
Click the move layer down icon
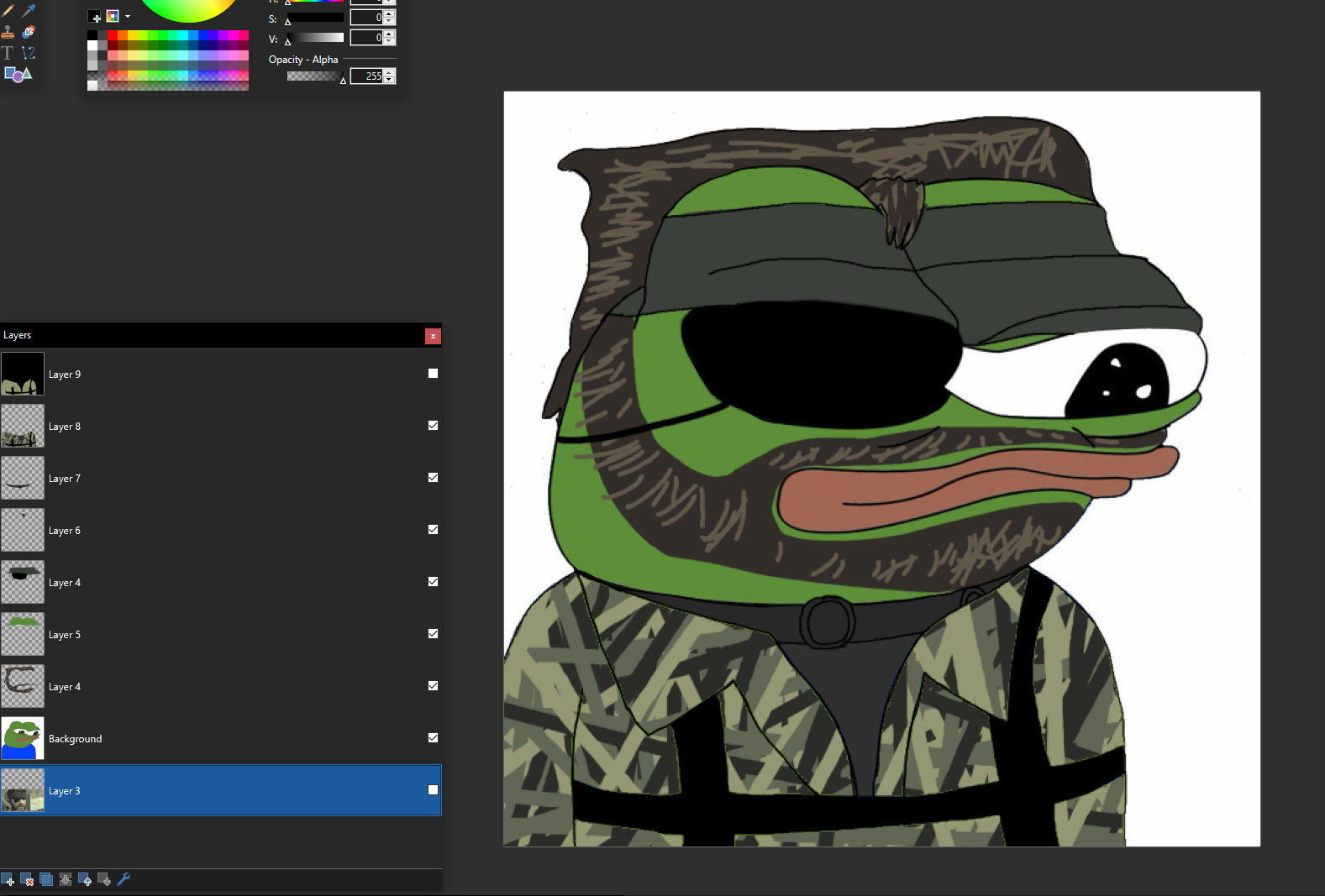104,879
